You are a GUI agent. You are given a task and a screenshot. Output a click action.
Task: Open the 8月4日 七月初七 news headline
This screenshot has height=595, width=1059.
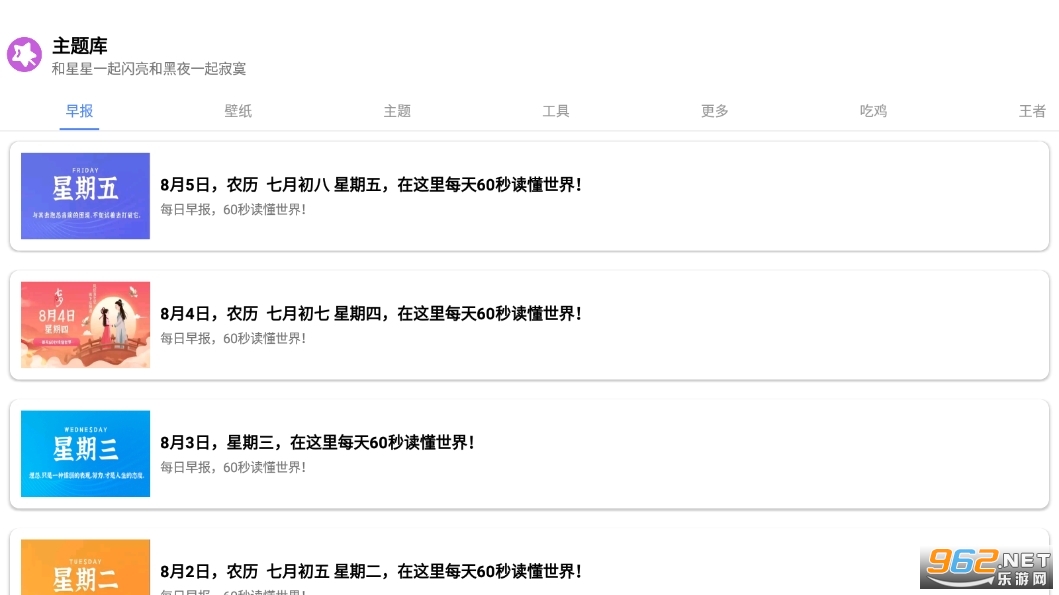point(371,313)
